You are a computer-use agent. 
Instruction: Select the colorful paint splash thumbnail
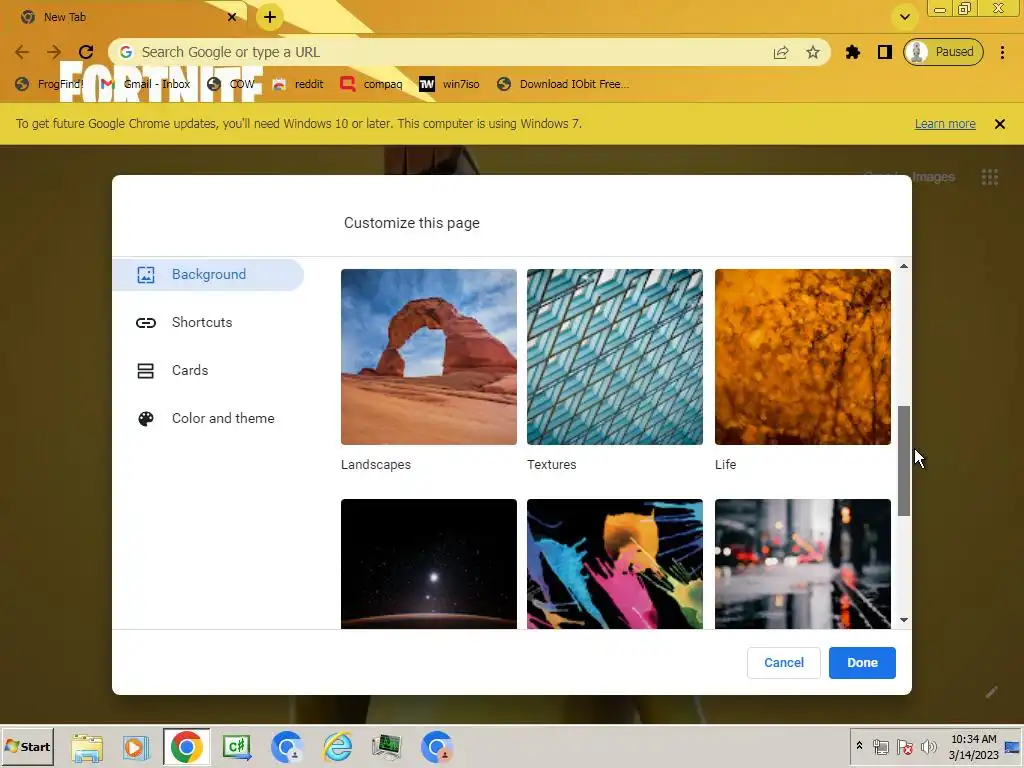(x=615, y=564)
